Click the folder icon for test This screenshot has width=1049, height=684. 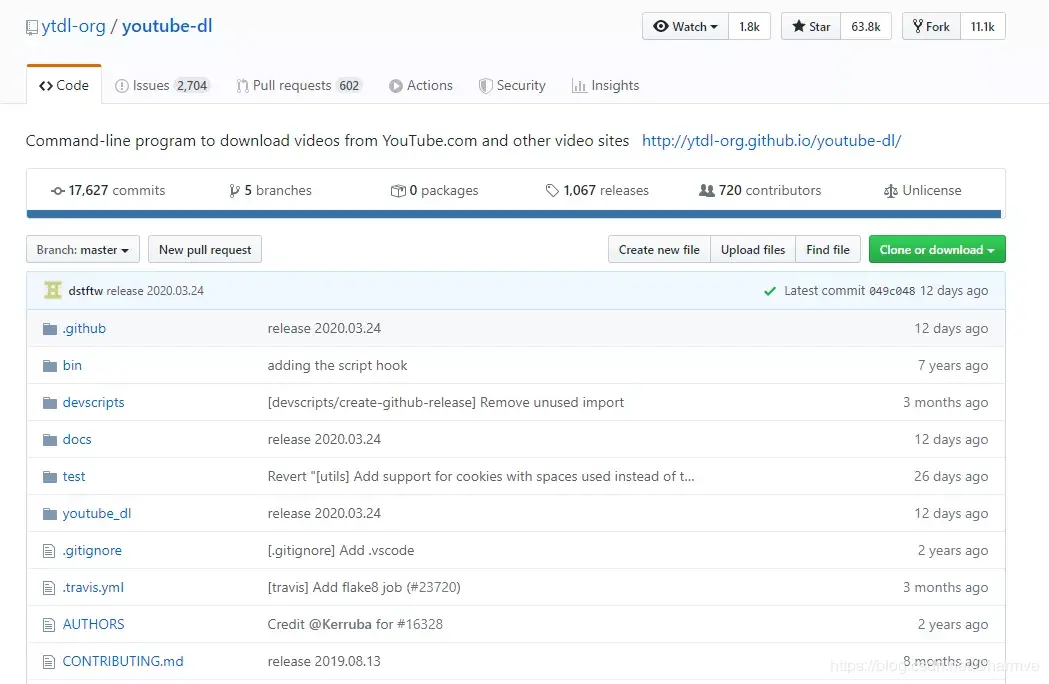coord(50,477)
